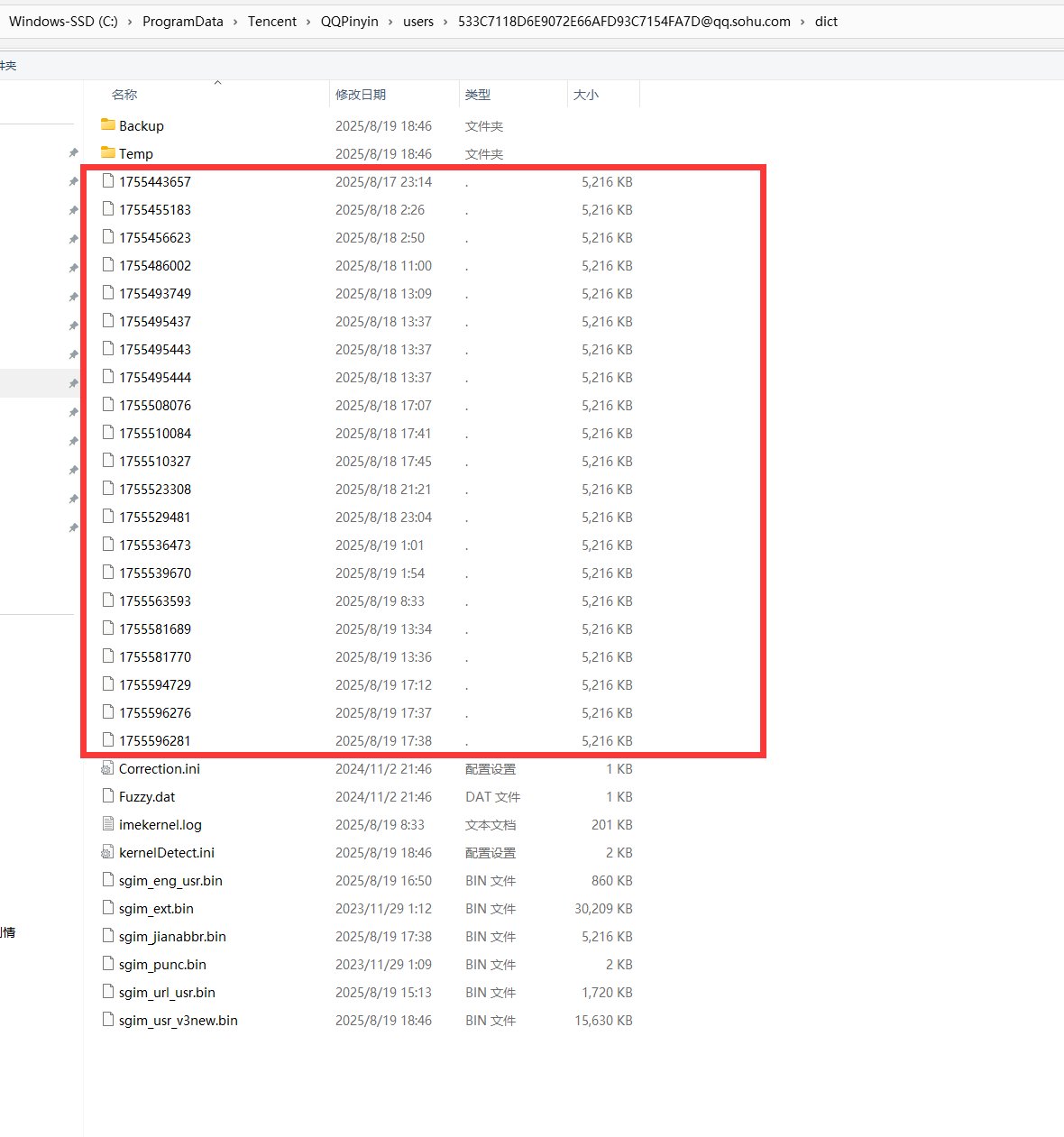Click the imekernel.log text document icon
This screenshot has height=1137, width=1064.
[x=108, y=825]
